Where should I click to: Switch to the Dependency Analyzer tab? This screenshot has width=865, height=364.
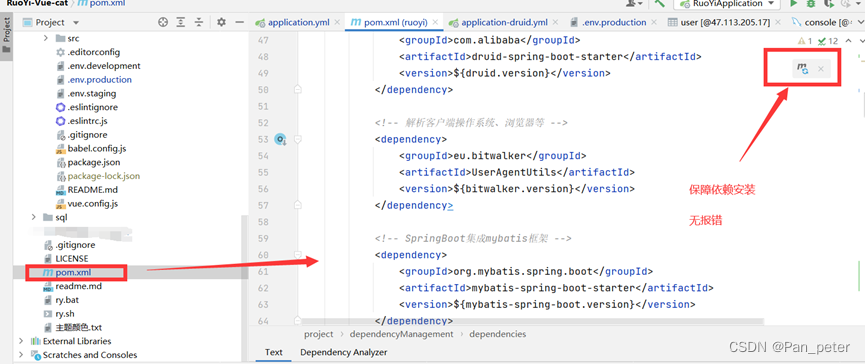(344, 352)
